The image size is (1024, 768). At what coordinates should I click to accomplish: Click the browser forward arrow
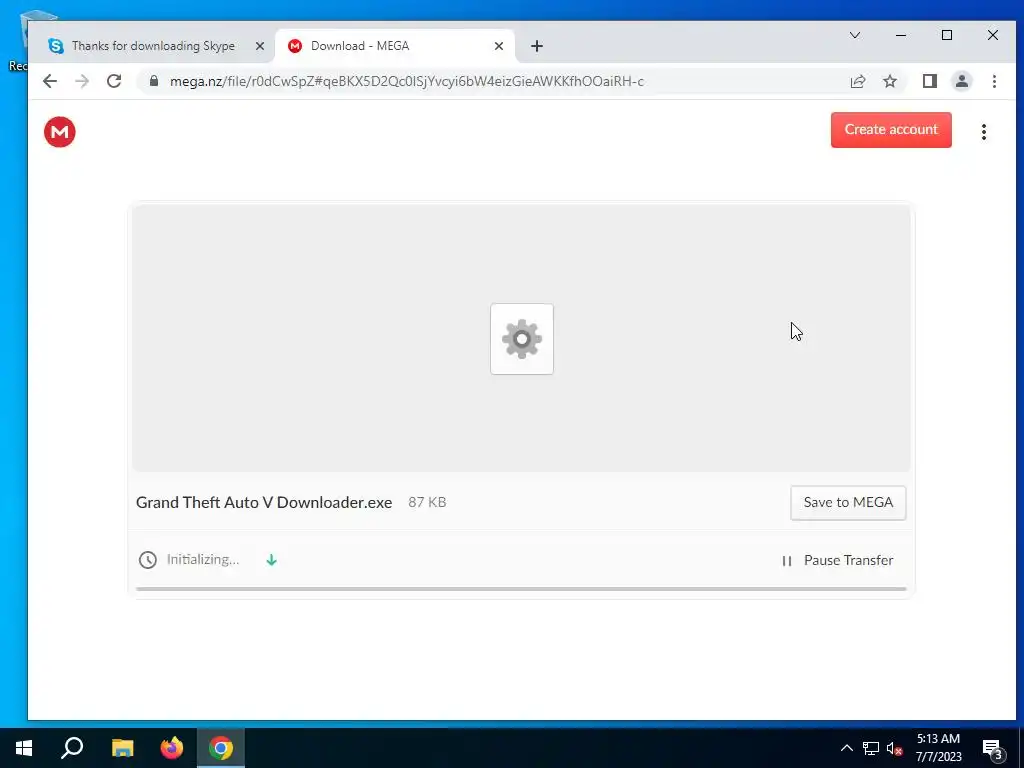82,81
